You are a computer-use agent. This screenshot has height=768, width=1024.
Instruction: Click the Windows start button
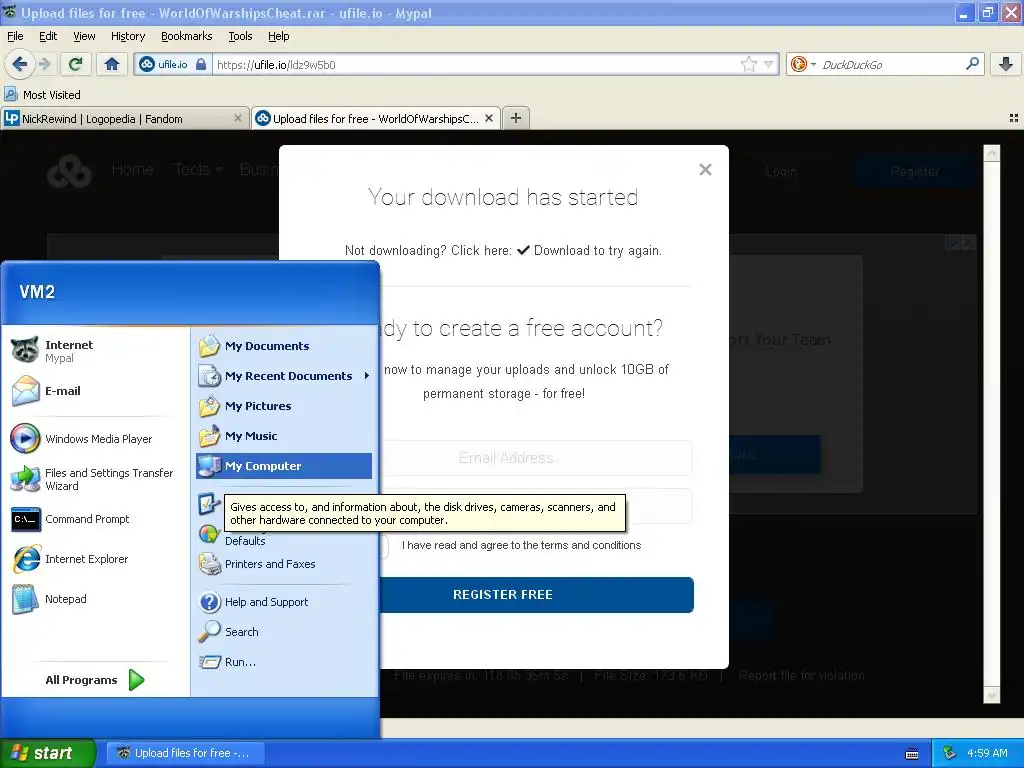48,753
